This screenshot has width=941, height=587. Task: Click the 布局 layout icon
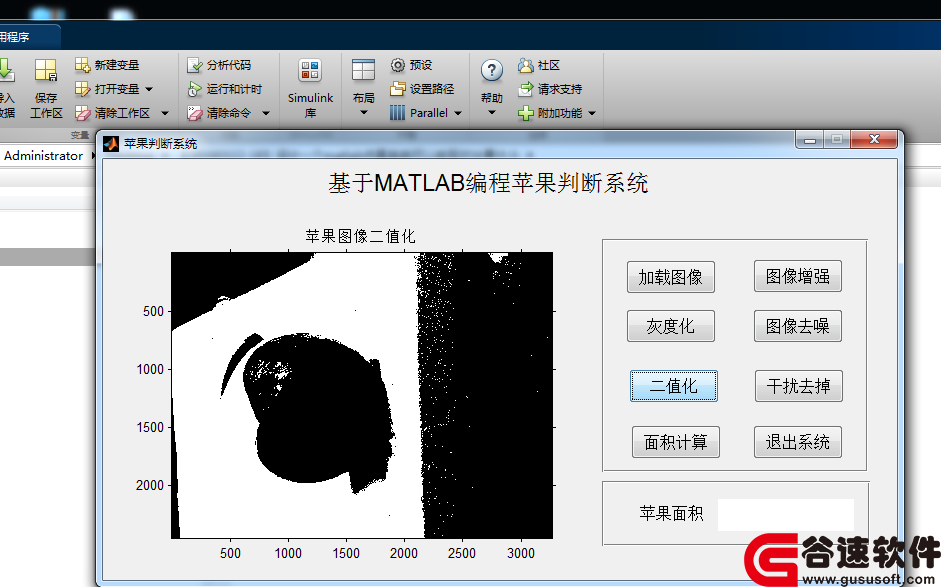363,70
